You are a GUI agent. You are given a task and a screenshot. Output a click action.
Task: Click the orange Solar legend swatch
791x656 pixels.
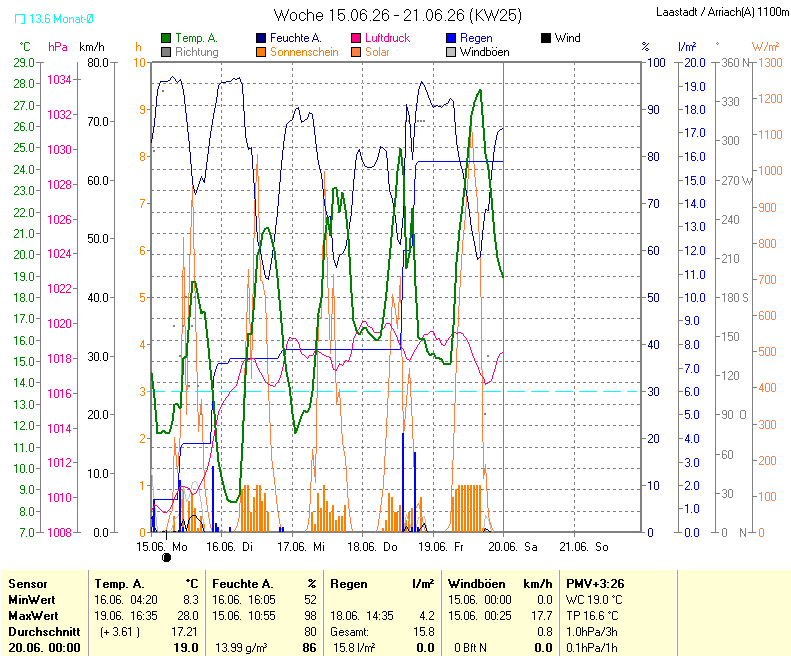point(356,52)
